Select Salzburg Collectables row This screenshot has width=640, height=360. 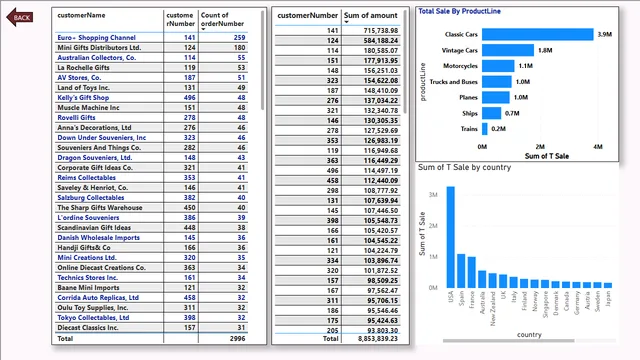coord(151,198)
